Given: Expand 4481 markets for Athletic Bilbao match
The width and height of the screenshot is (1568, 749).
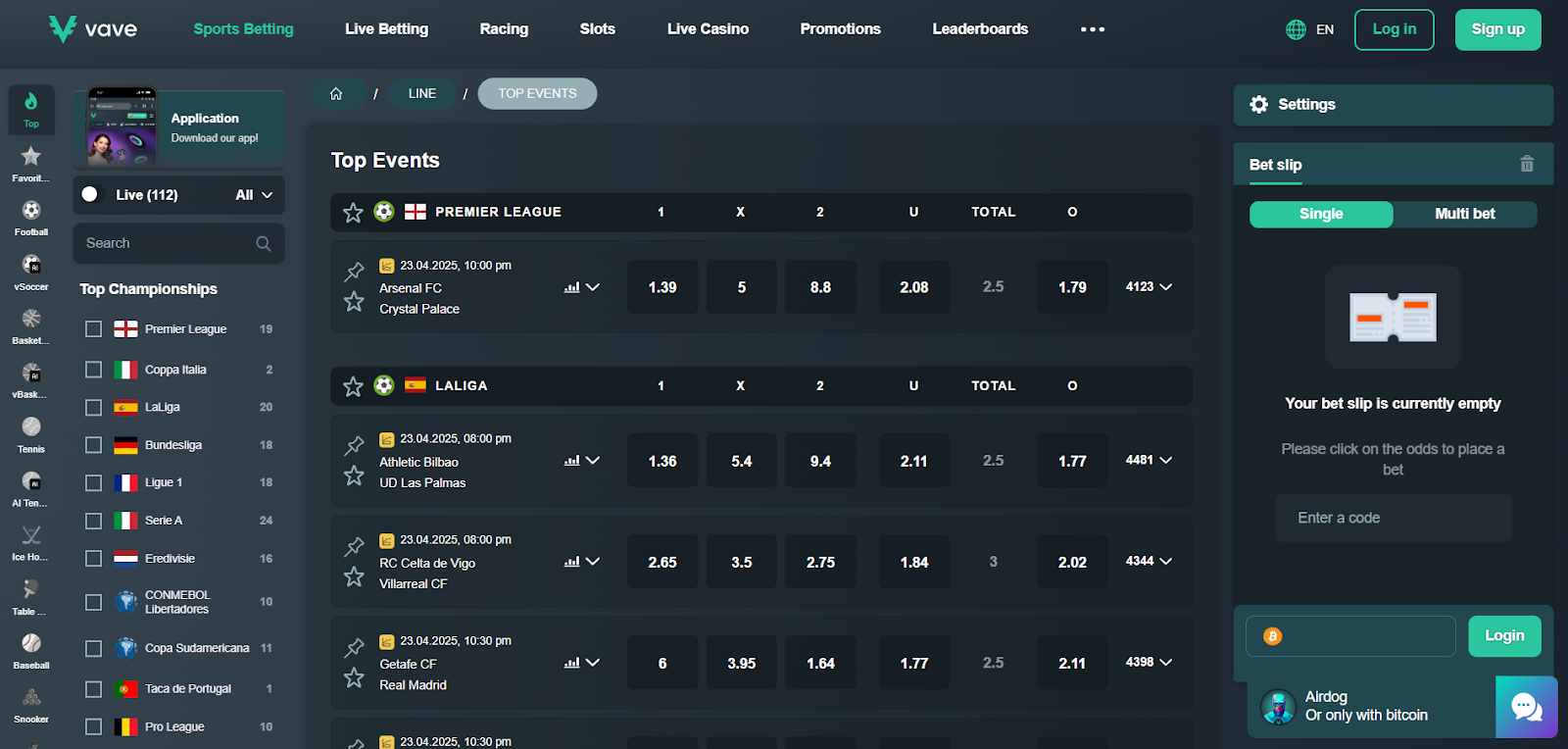Looking at the screenshot, I should [x=1149, y=460].
